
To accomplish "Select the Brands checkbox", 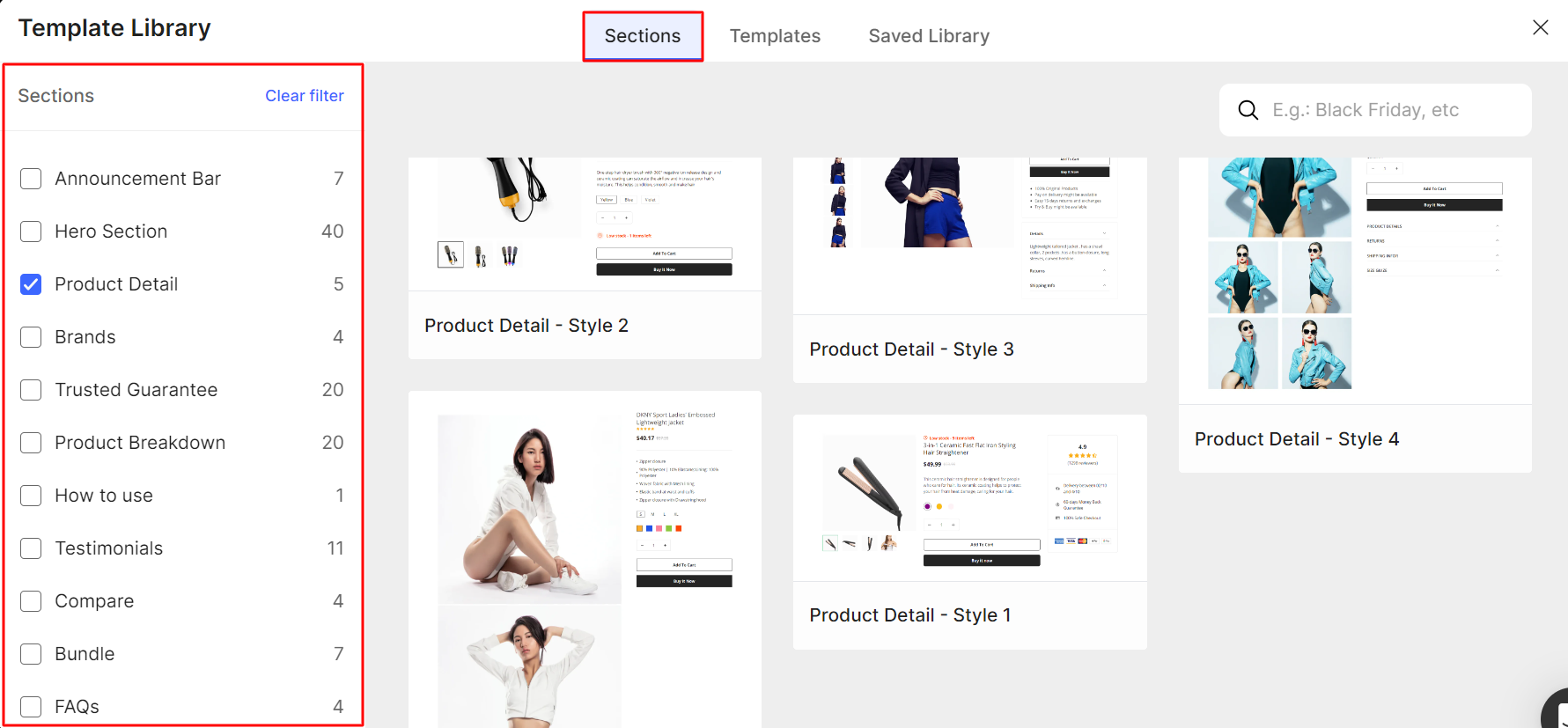I will [x=31, y=337].
